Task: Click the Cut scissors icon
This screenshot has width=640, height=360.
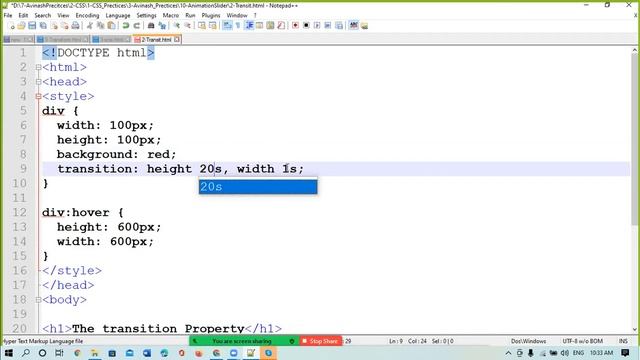Action: click(x=90, y=26)
